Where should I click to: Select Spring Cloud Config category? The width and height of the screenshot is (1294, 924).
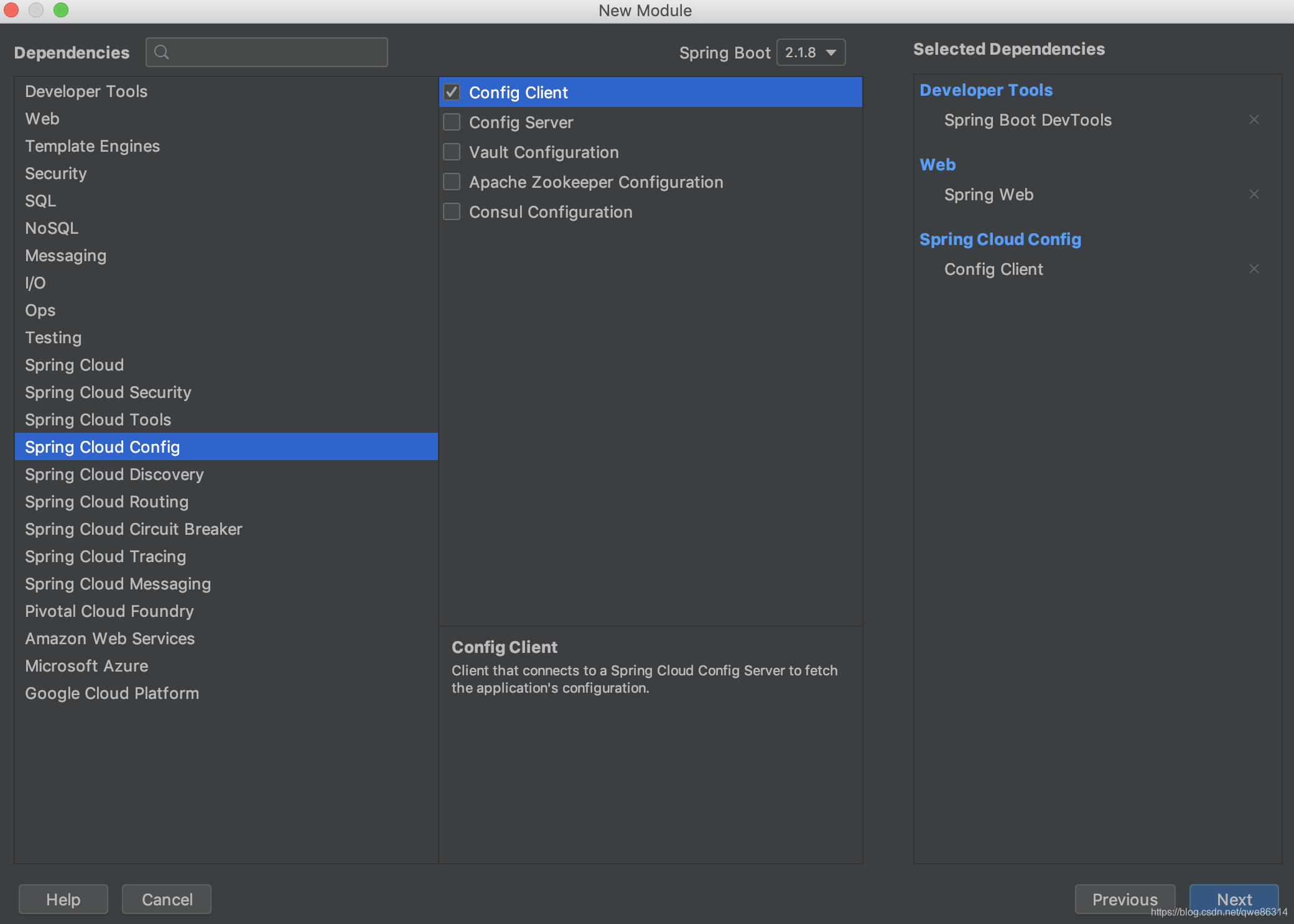point(102,446)
